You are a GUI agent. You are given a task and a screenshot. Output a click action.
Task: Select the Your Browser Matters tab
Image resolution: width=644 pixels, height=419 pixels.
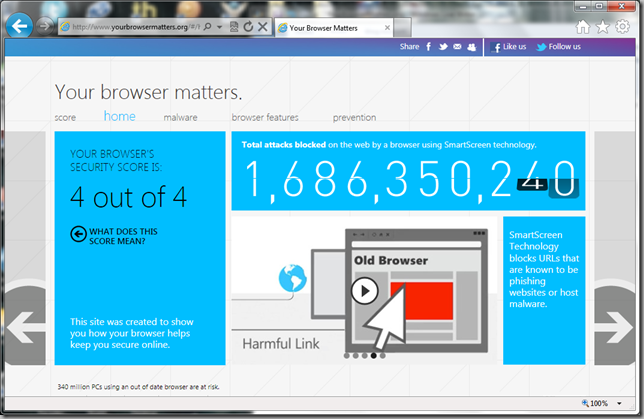click(x=334, y=28)
